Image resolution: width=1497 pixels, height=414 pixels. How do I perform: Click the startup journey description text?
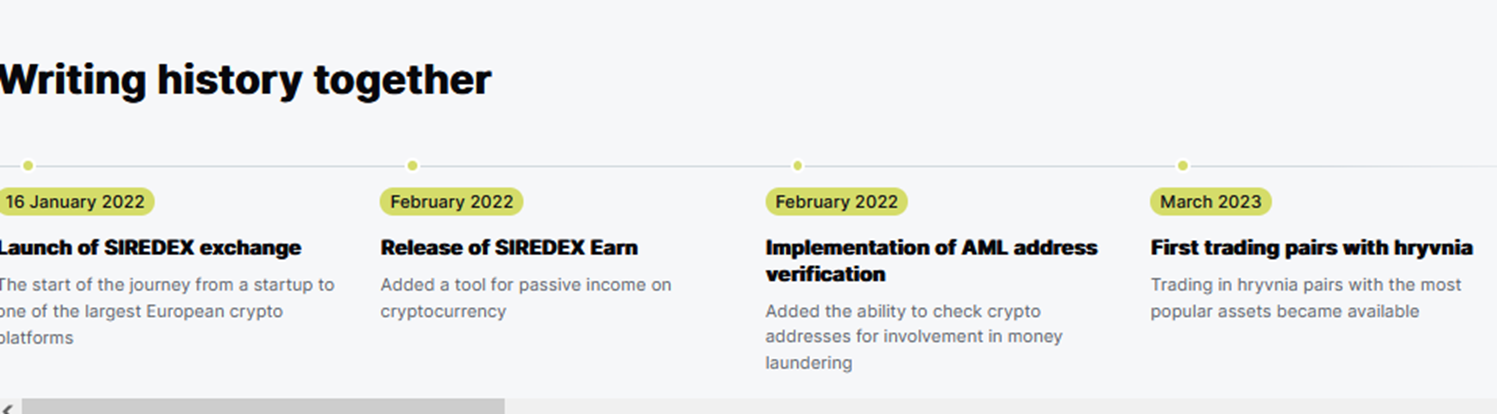pyautogui.click(x=167, y=311)
